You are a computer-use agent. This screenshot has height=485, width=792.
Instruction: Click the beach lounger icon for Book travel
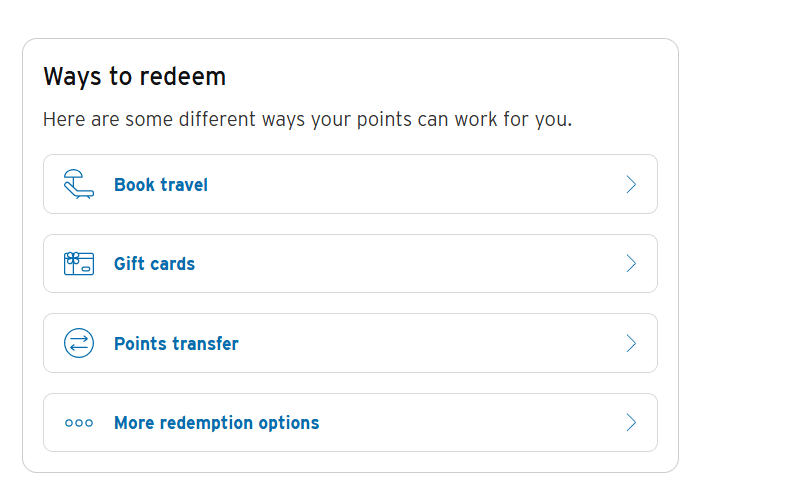(78, 184)
